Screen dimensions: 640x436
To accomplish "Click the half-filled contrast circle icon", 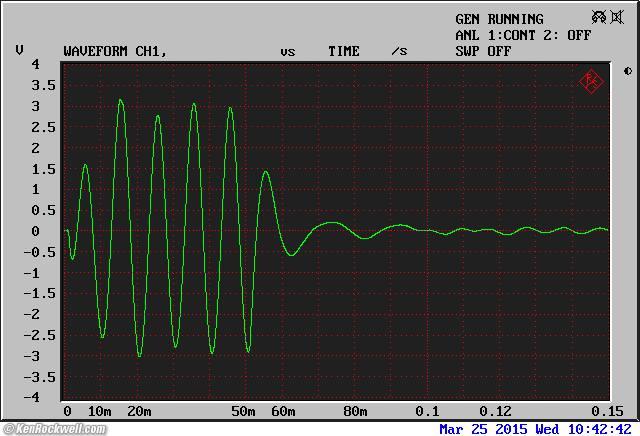I will coord(628,71).
